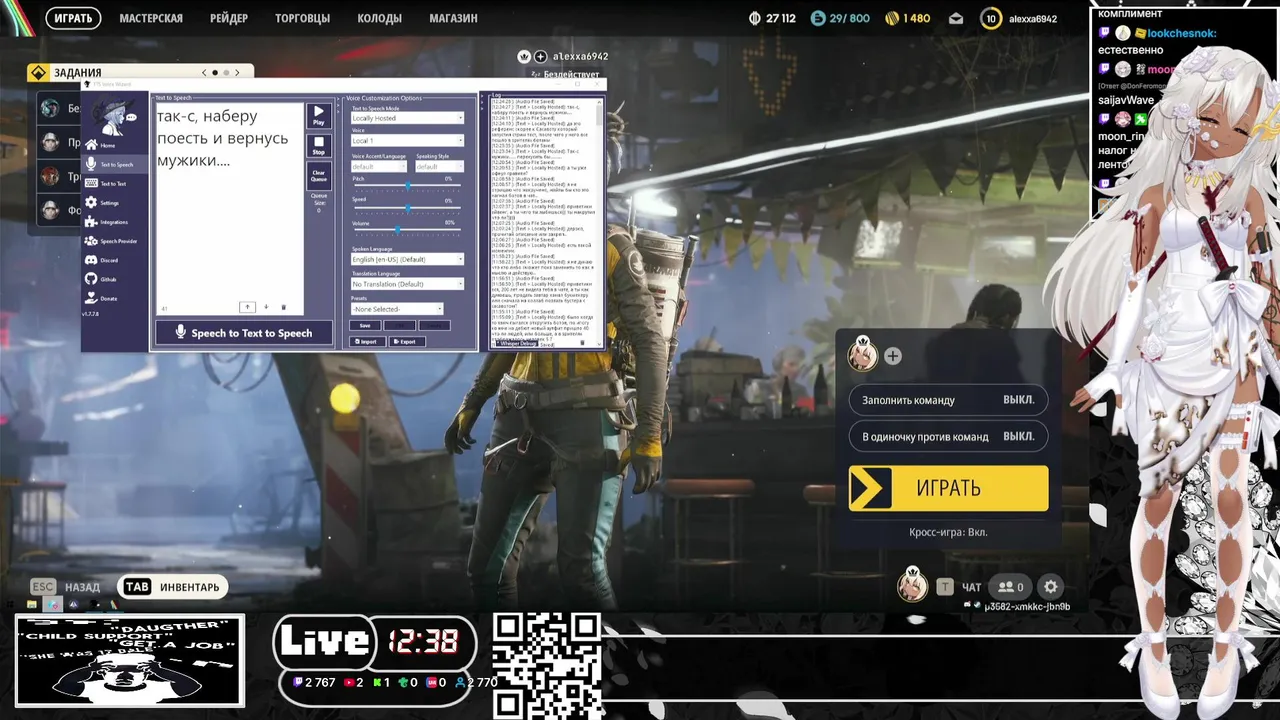Click the player avatar near chat button
The image size is (1280, 720).
(911, 585)
